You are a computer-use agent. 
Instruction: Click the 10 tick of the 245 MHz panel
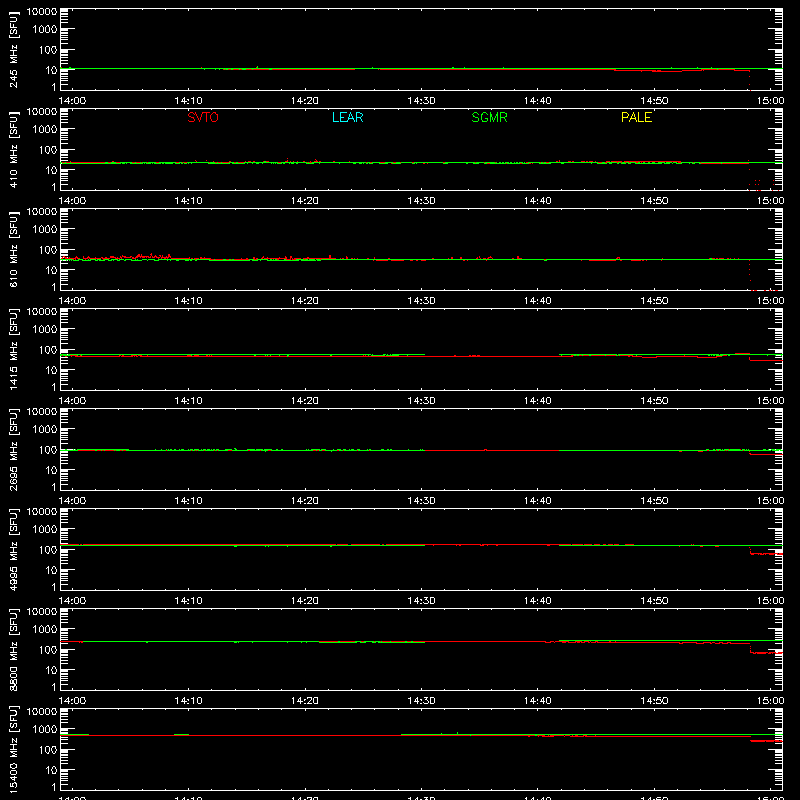pyautogui.click(x=51, y=70)
